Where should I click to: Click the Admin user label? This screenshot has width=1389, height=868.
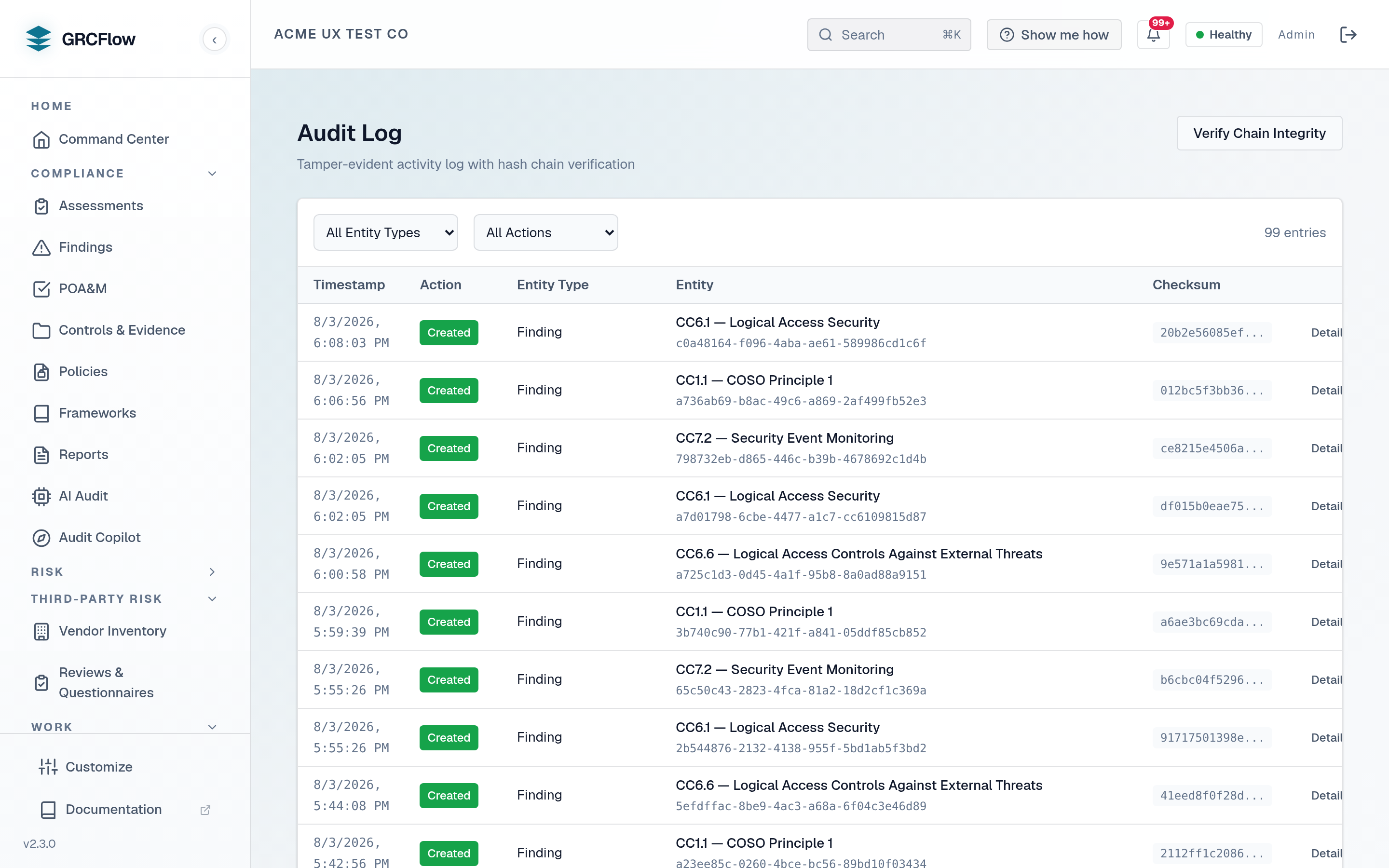[x=1296, y=34]
